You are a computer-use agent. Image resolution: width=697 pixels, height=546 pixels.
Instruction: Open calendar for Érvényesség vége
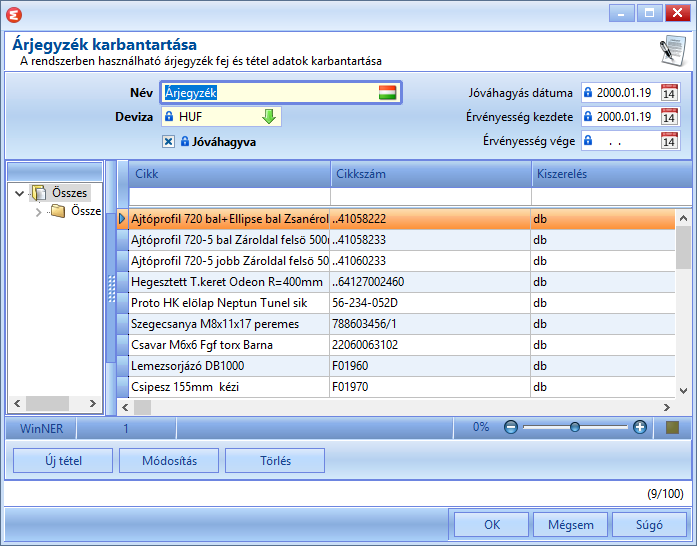pos(669,141)
